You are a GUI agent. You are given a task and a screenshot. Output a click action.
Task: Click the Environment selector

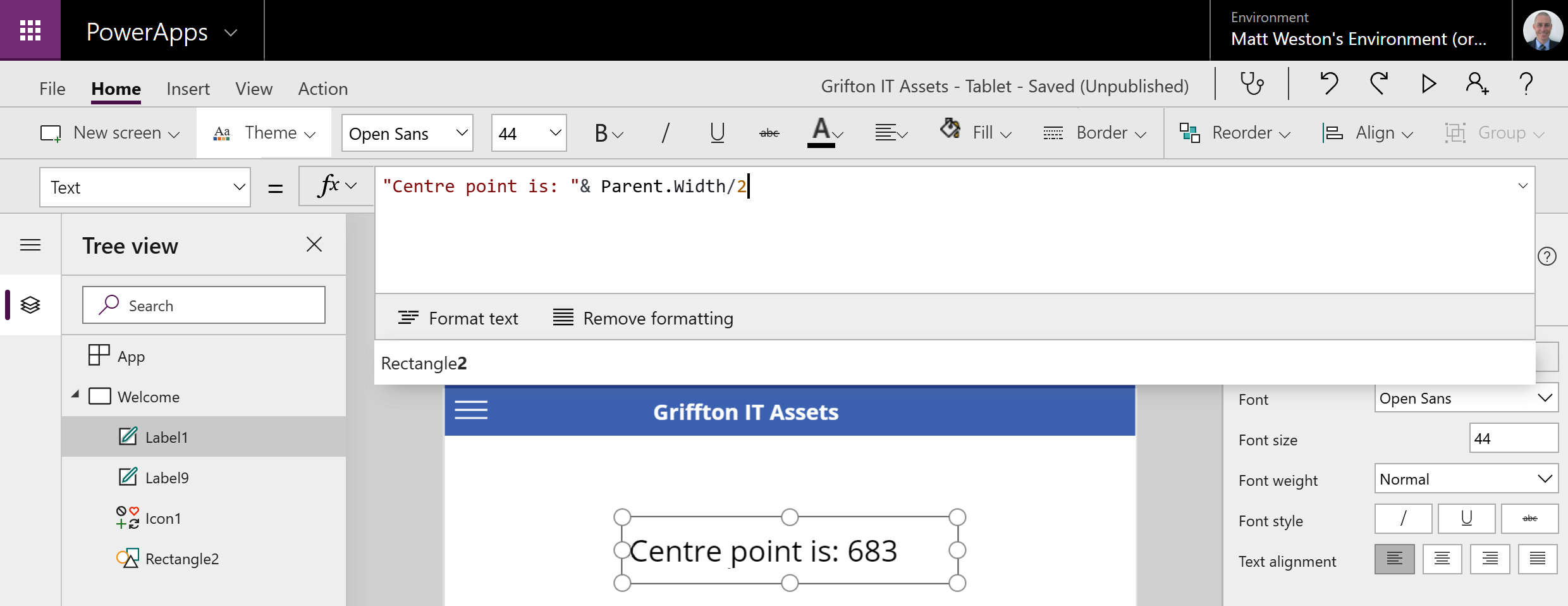tap(1360, 30)
